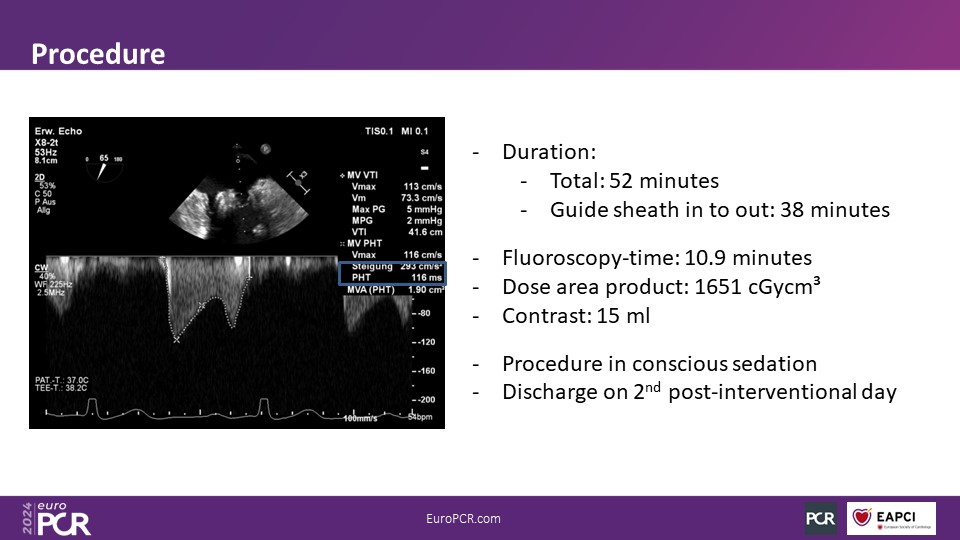This screenshot has width=960, height=540.
Task: Open the EuroPCR.com link
Action: 463,518
